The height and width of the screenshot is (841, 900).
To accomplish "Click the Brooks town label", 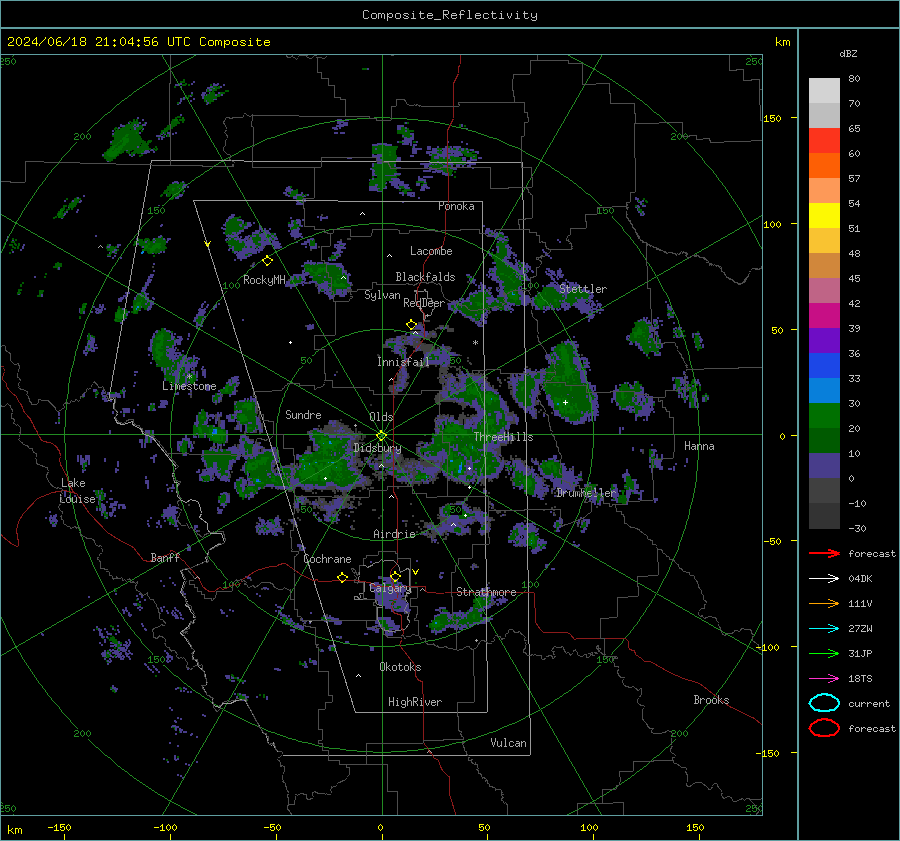I will point(711,700).
